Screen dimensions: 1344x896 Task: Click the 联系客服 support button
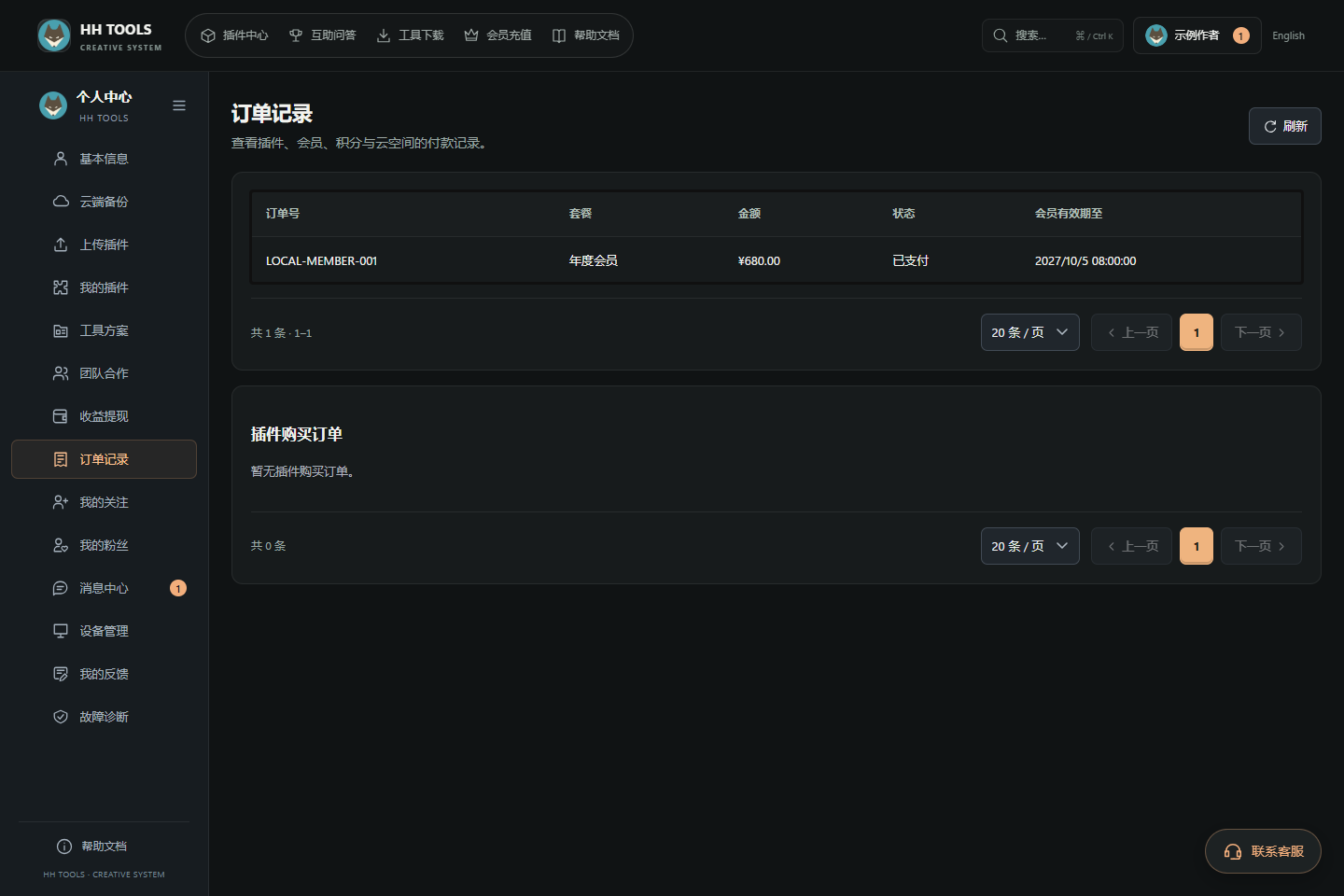[x=1263, y=851]
